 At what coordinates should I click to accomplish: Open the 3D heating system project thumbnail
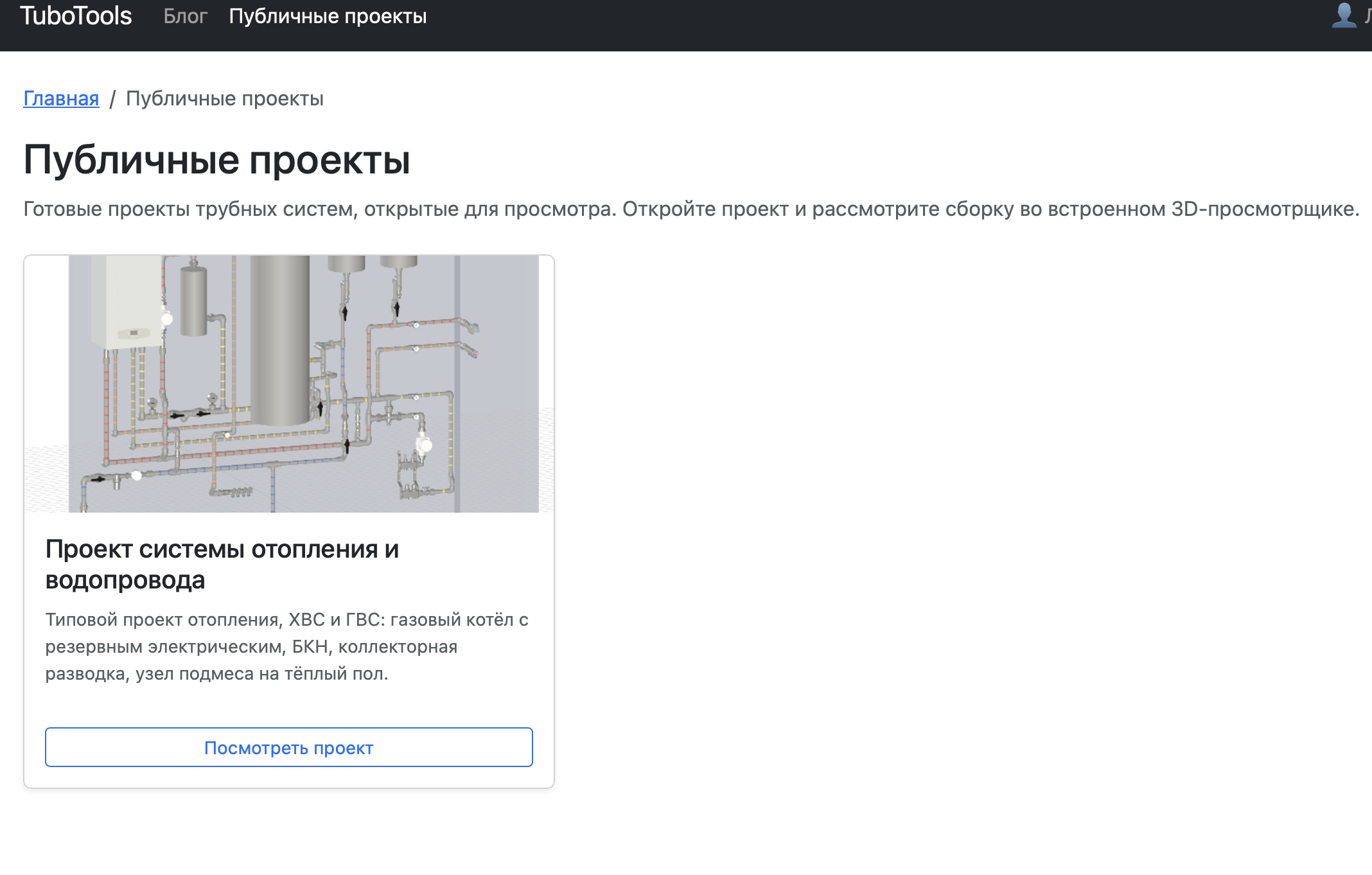[289, 384]
